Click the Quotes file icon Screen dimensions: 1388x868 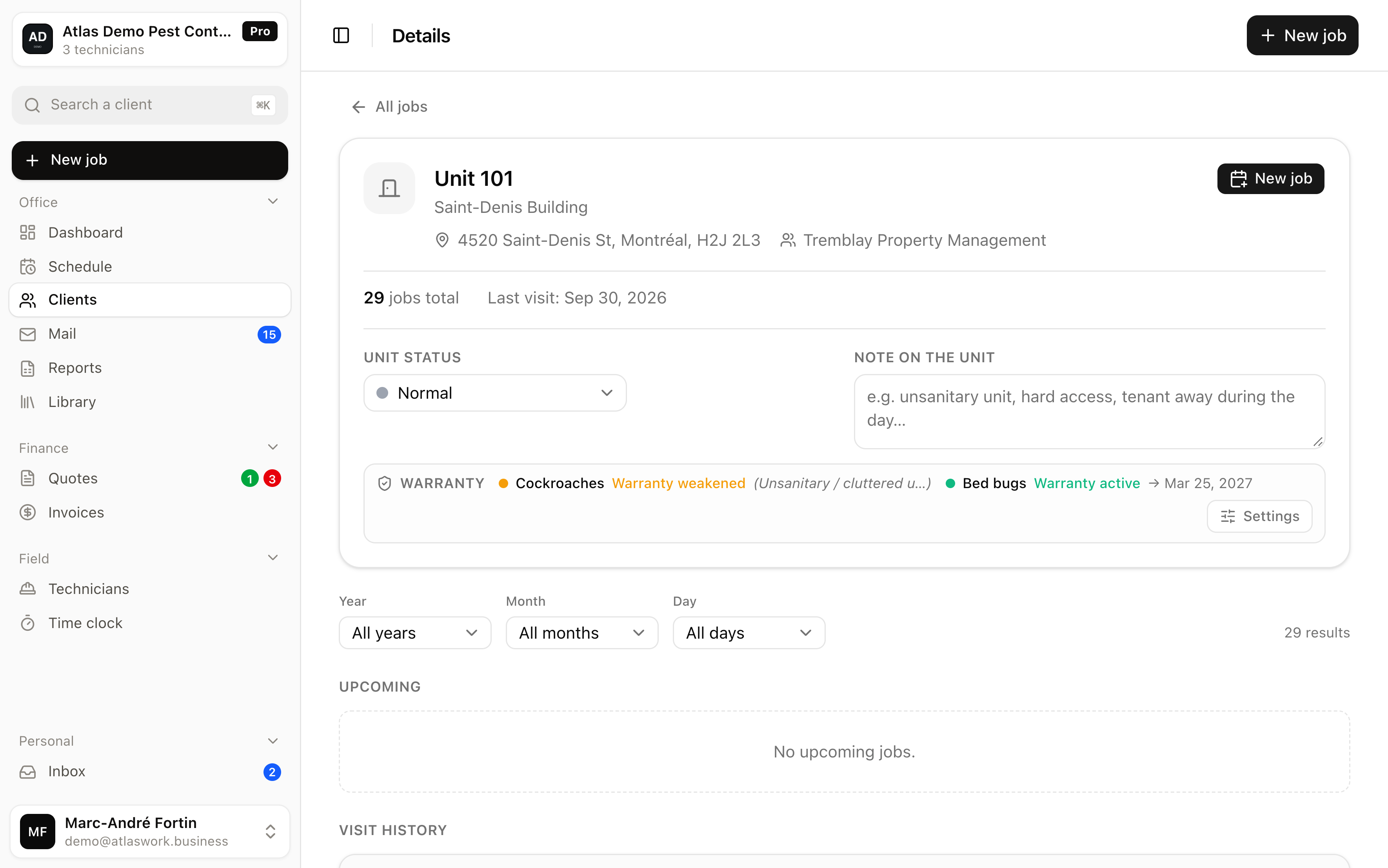(27, 478)
